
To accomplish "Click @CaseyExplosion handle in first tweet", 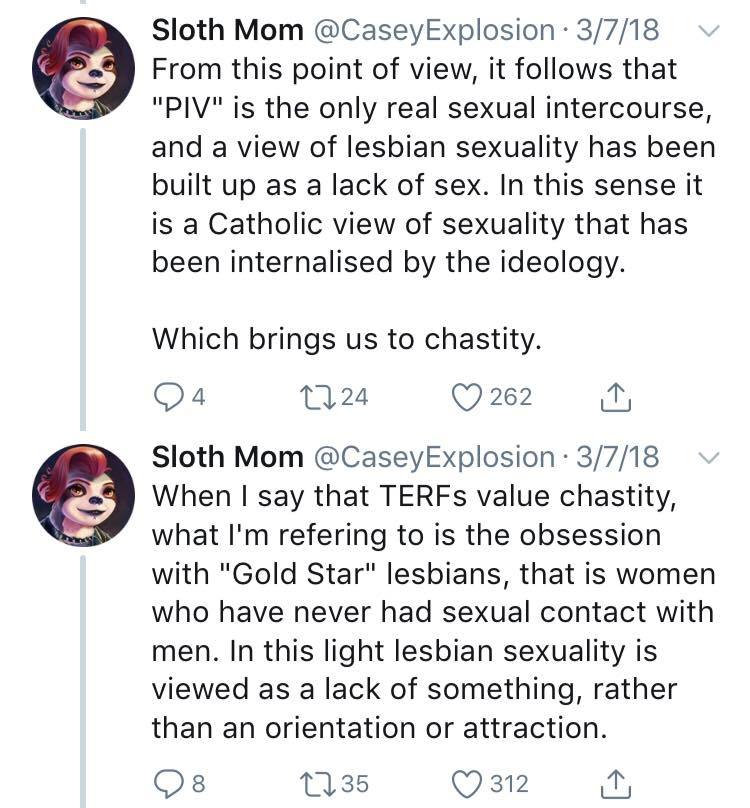I will click(432, 30).
